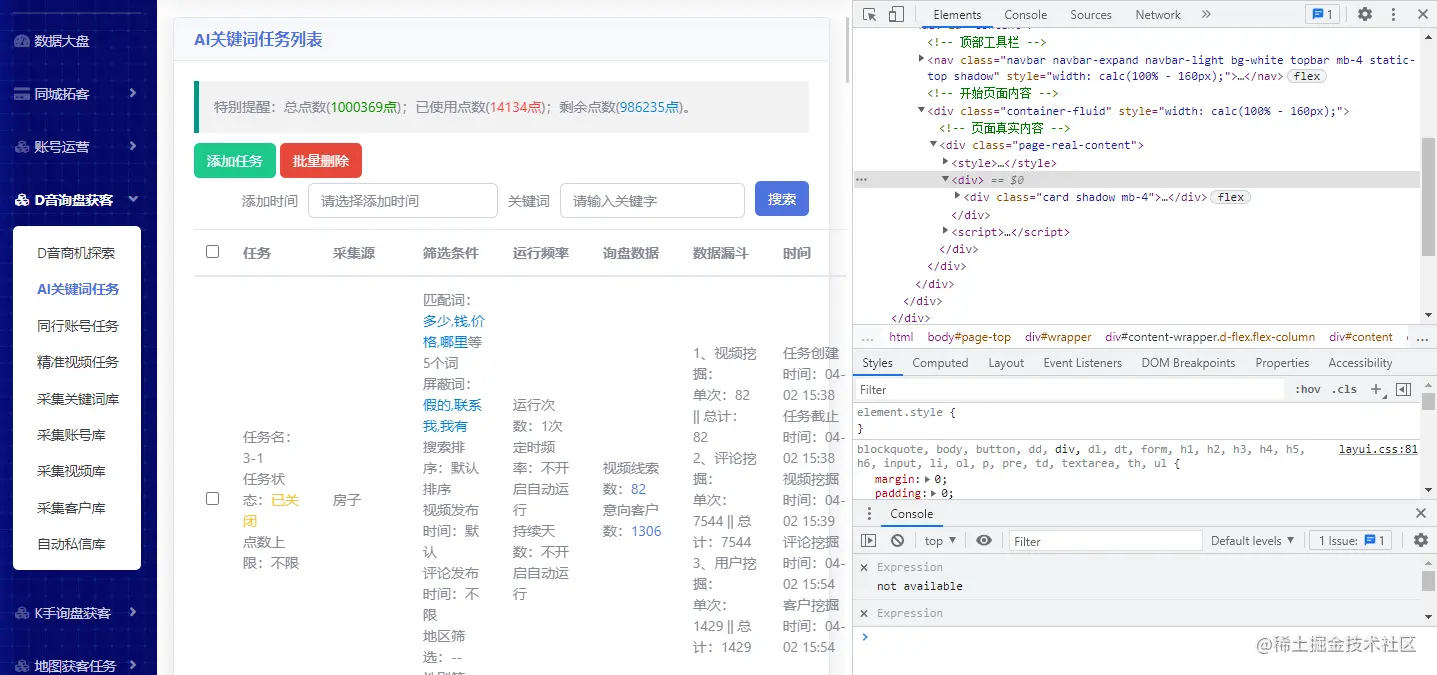Image resolution: width=1437 pixels, height=675 pixels.
Task: Toggle the :hov element state button
Action: pyautogui.click(x=1307, y=389)
